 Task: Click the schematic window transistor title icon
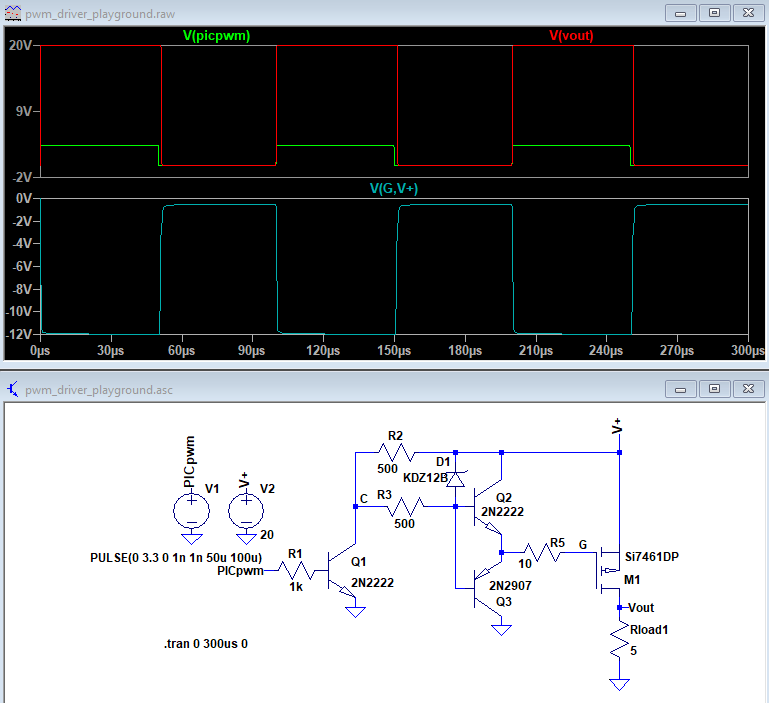click(13, 390)
